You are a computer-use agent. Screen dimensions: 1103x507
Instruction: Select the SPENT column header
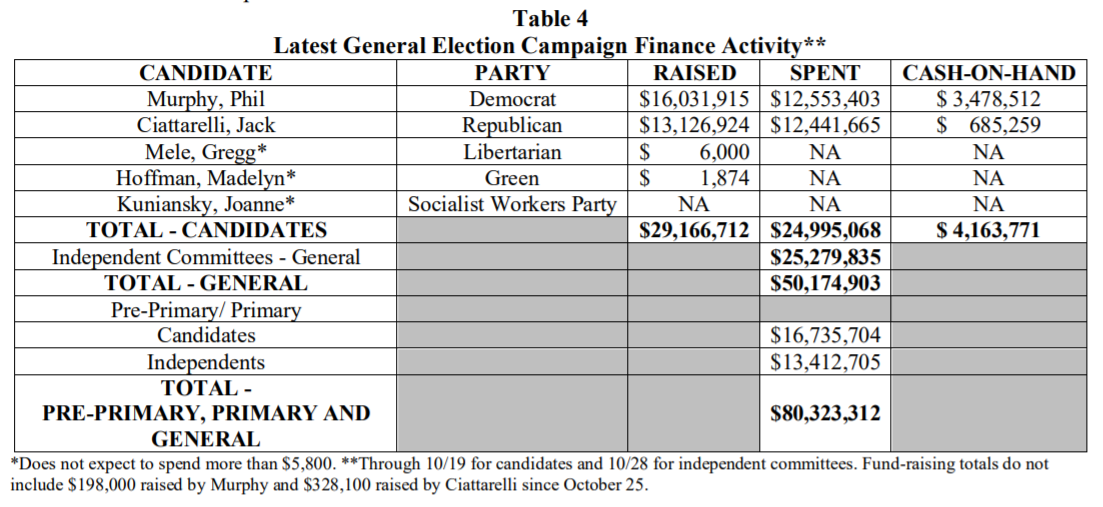pos(824,73)
